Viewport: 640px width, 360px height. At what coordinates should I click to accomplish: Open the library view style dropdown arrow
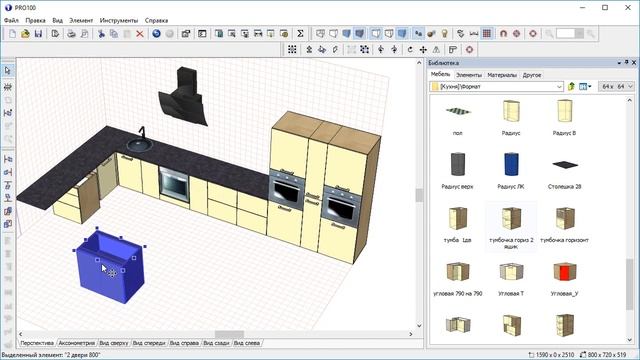tap(590, 87)
